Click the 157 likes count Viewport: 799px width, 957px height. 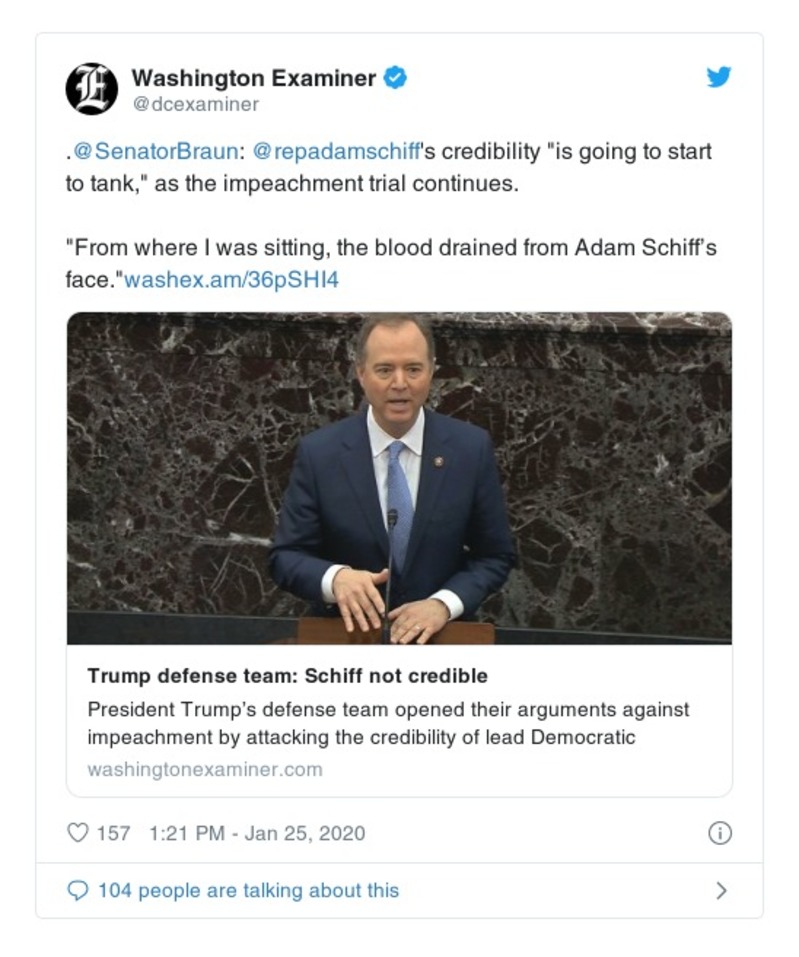pyautogui.click(x=113, y=833)
